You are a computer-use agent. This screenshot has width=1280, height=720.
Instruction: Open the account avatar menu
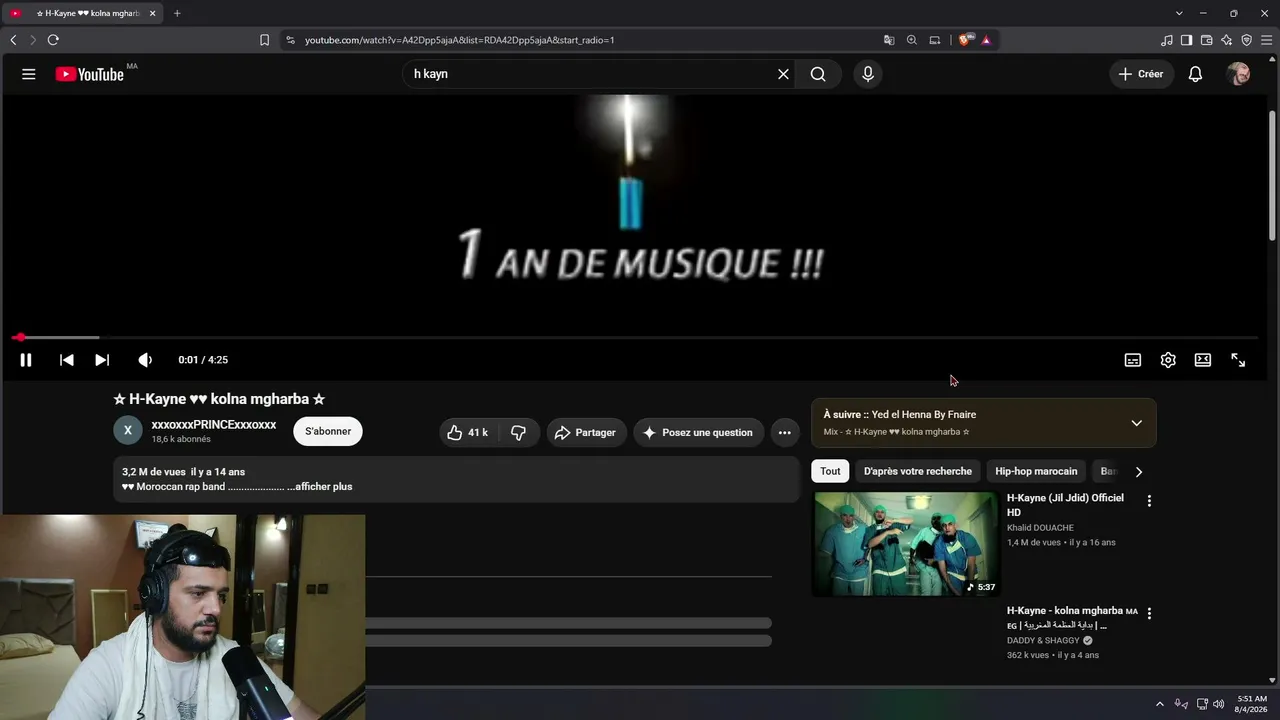pyautogui.click(x=1238, y=74)
